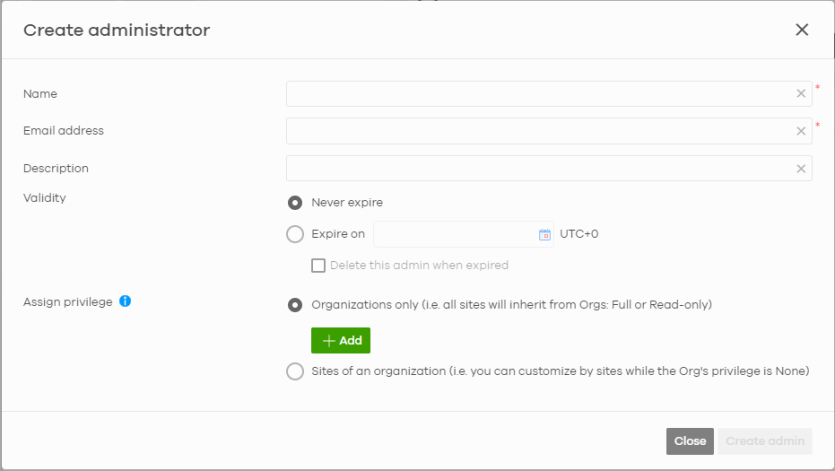835x471 pixels.
Task: Click the Close button
Action: point(690,441)
